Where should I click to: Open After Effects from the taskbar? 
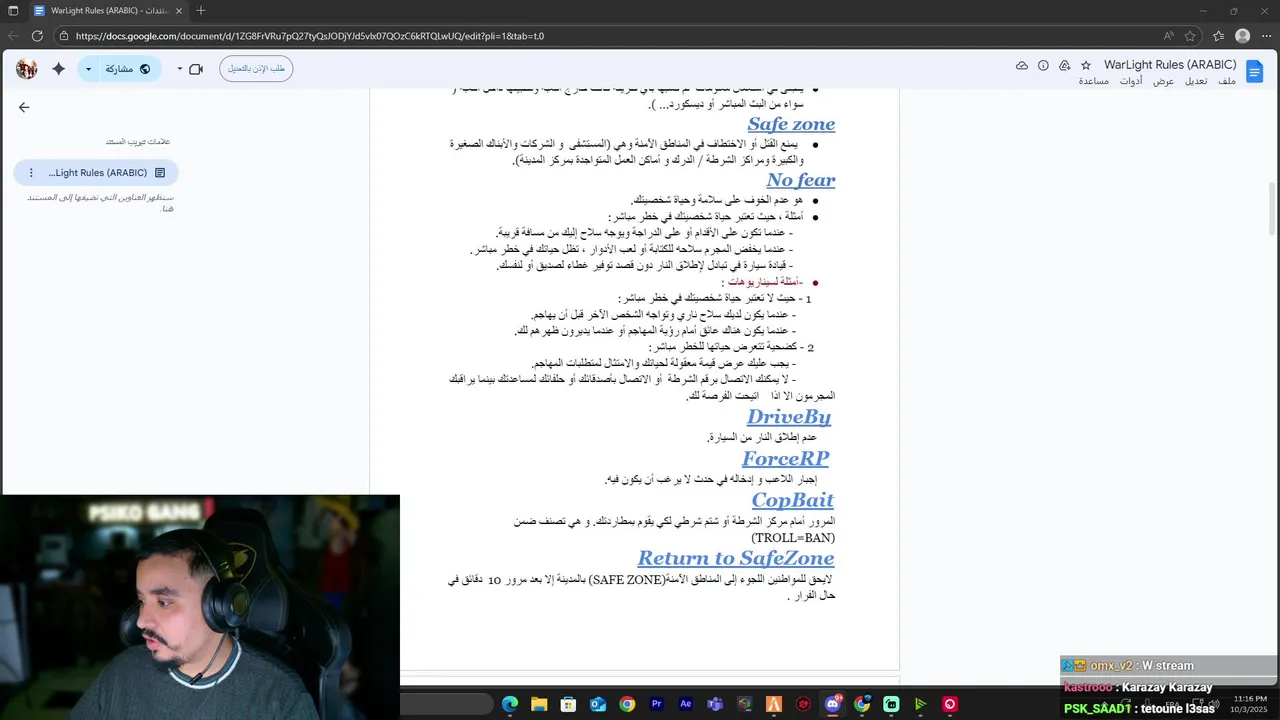[x=686, y=704]
